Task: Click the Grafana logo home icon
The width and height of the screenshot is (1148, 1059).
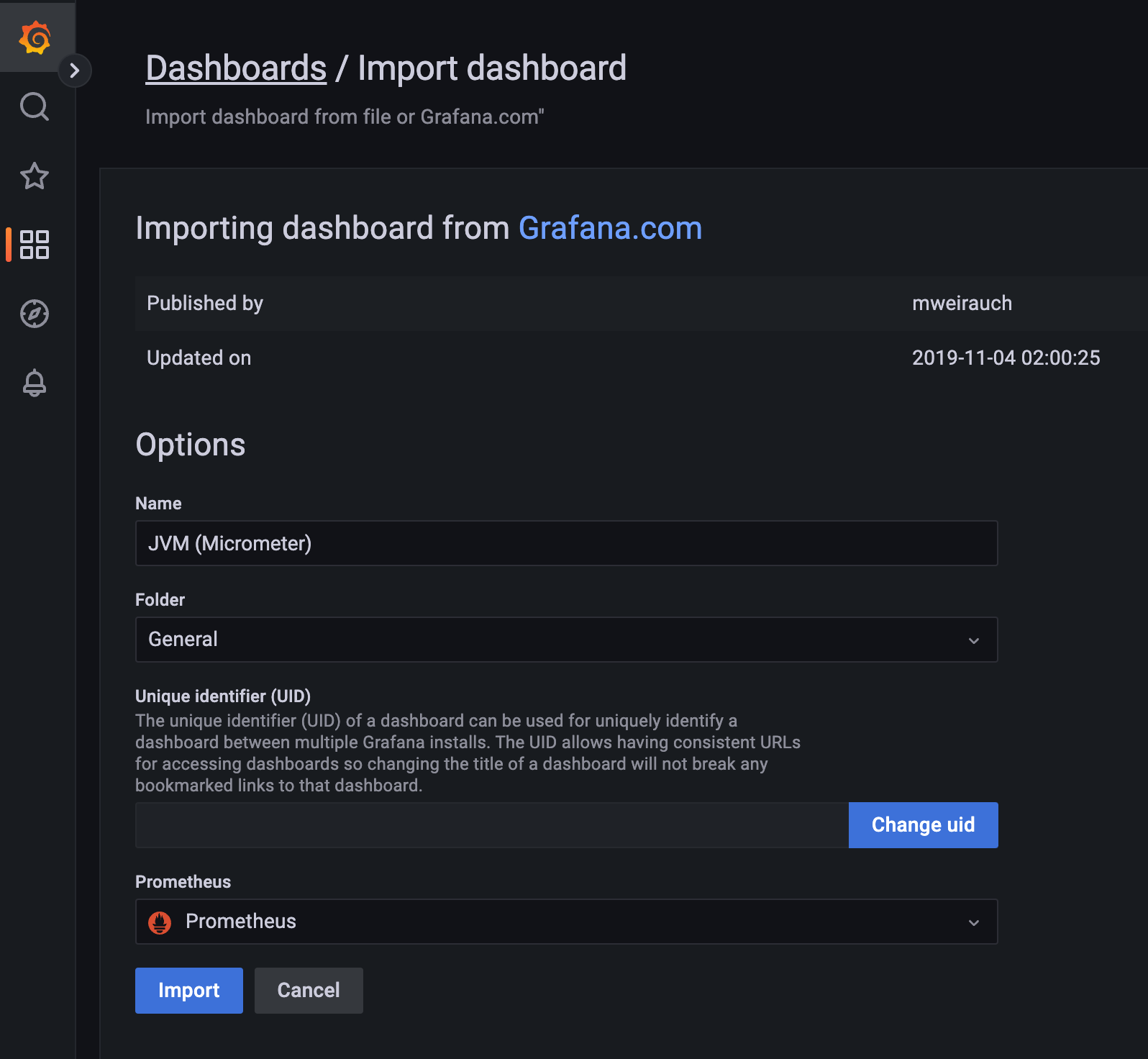Action: pos(35,37)
